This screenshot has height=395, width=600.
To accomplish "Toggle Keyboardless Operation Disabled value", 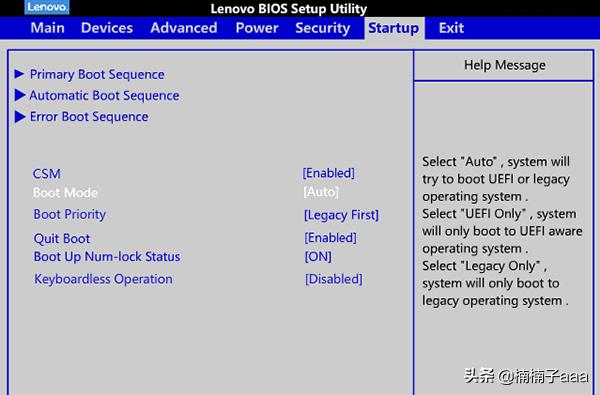I will coord(333,279).
